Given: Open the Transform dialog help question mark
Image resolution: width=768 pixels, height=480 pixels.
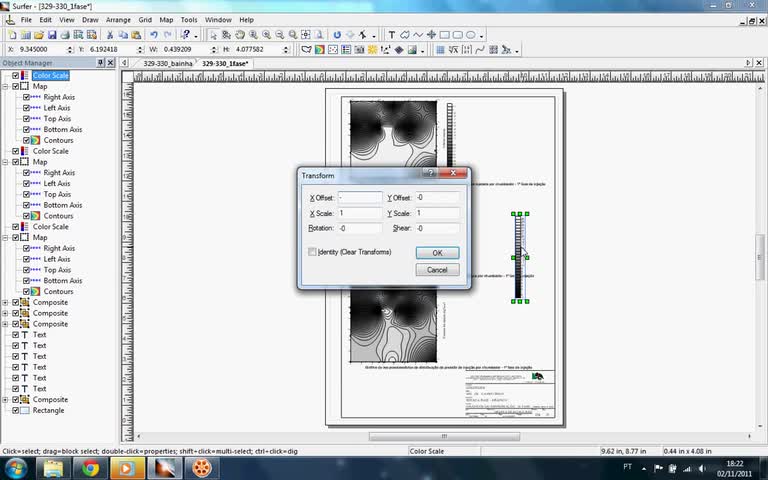Looking at the screenshot, I should tap(431, 174).
